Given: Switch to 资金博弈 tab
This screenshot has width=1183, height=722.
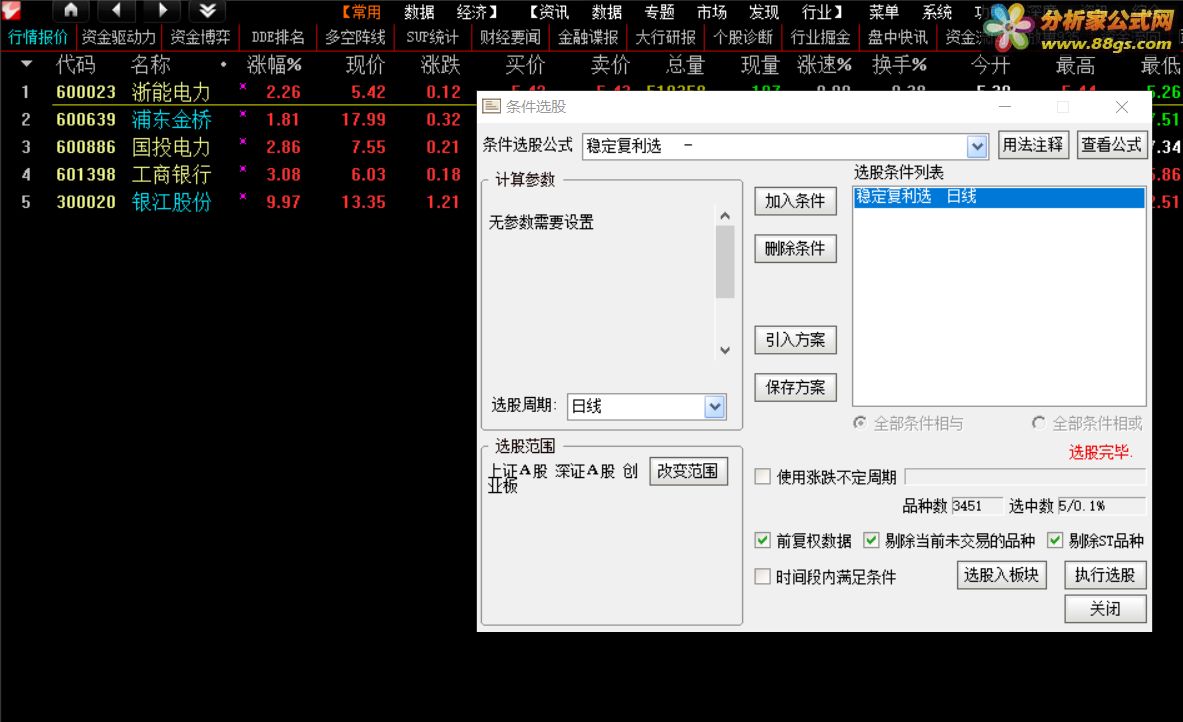Looking at the screenshot, I should click(200, 37).
